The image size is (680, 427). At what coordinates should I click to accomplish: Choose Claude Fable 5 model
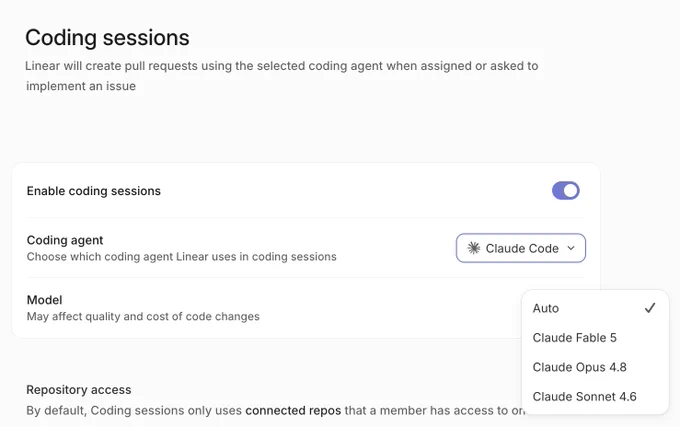pyautogui.click(x=595, y=338)
